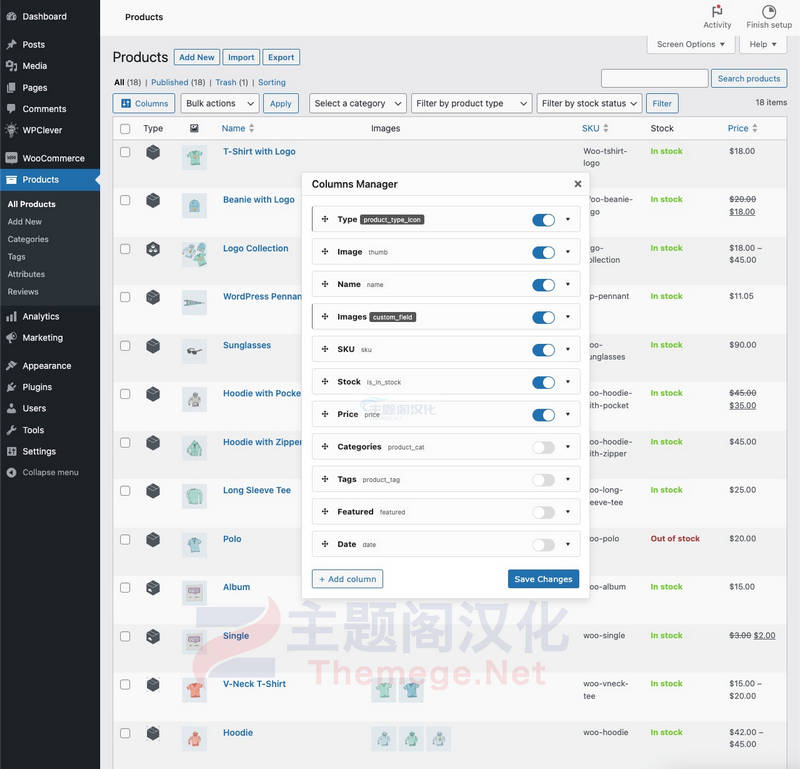
Task: Open the Bulk actions dropdown
Action: click(220, 104)
